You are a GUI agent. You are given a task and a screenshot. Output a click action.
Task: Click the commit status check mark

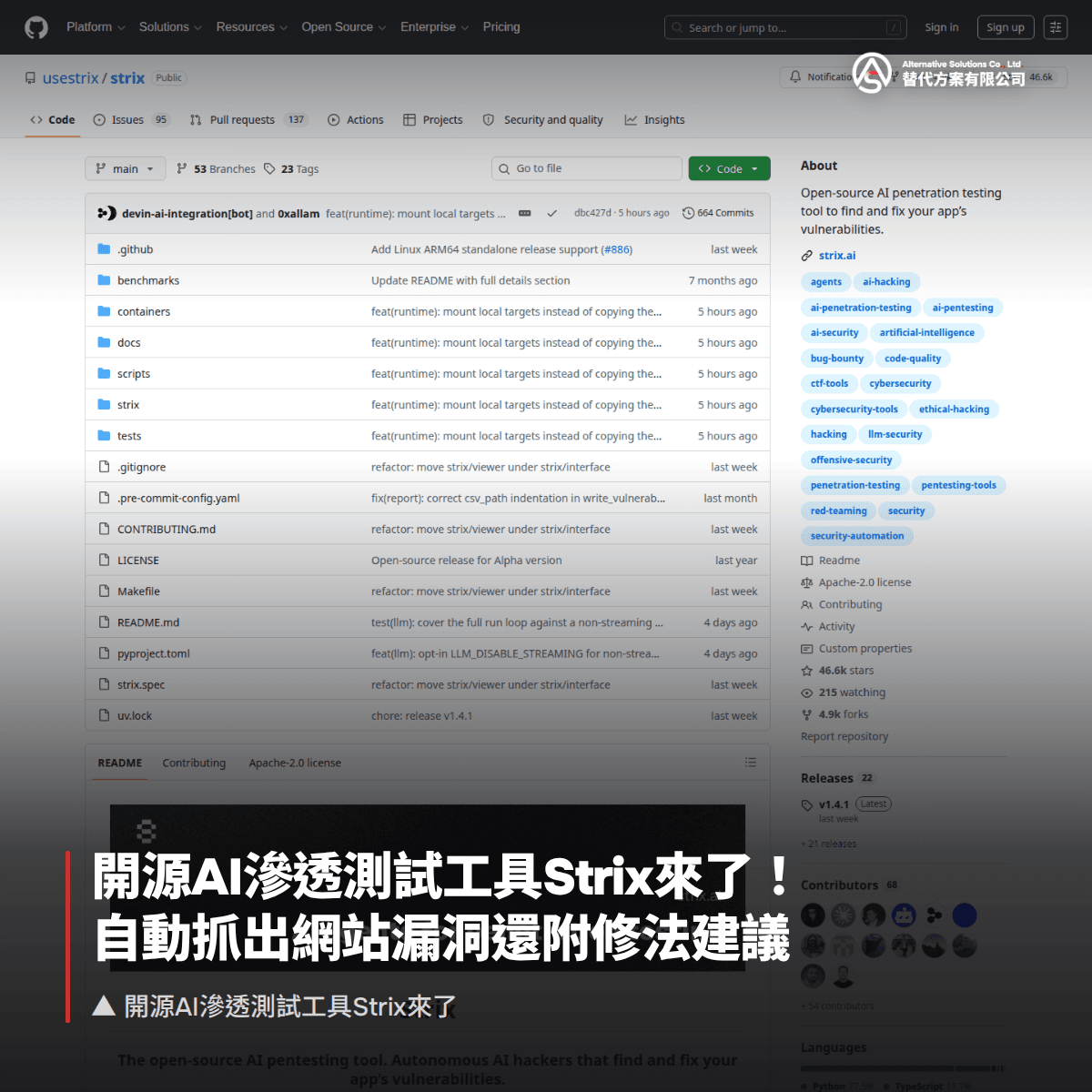pos(551,213)
